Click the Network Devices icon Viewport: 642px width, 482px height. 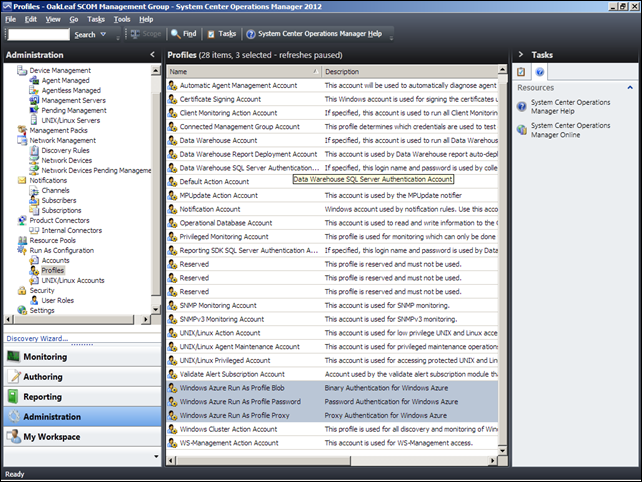coord(34,160)
